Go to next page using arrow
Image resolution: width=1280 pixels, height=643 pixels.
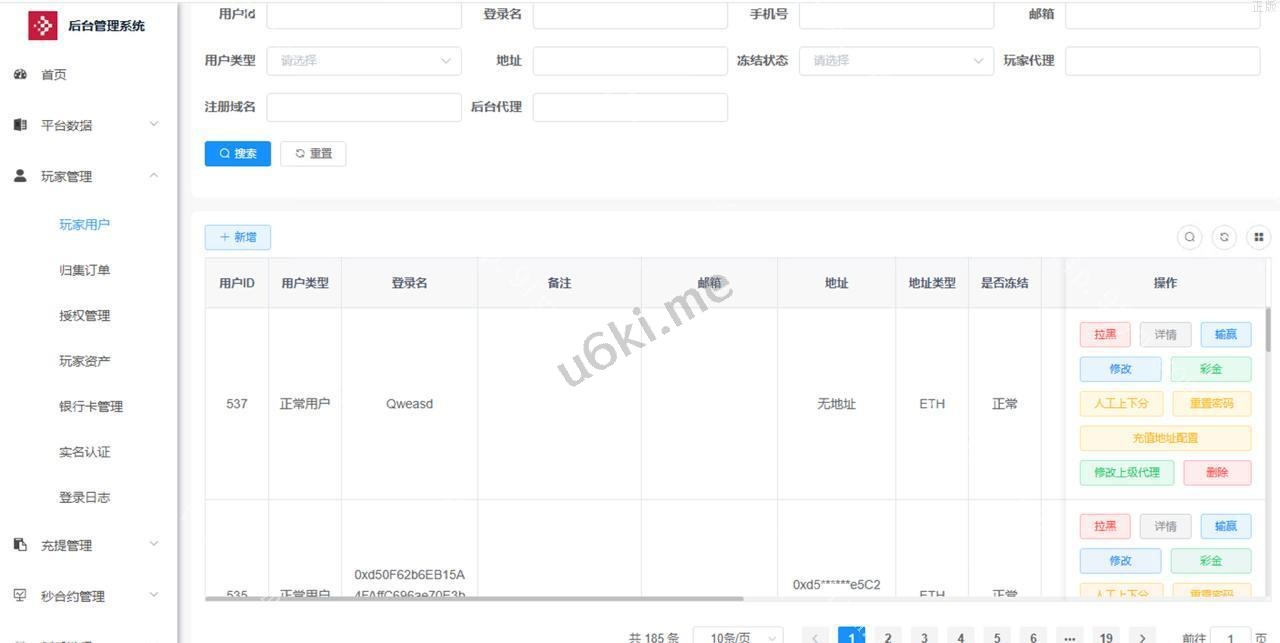pyautogui.click(x=1142, y=637)
